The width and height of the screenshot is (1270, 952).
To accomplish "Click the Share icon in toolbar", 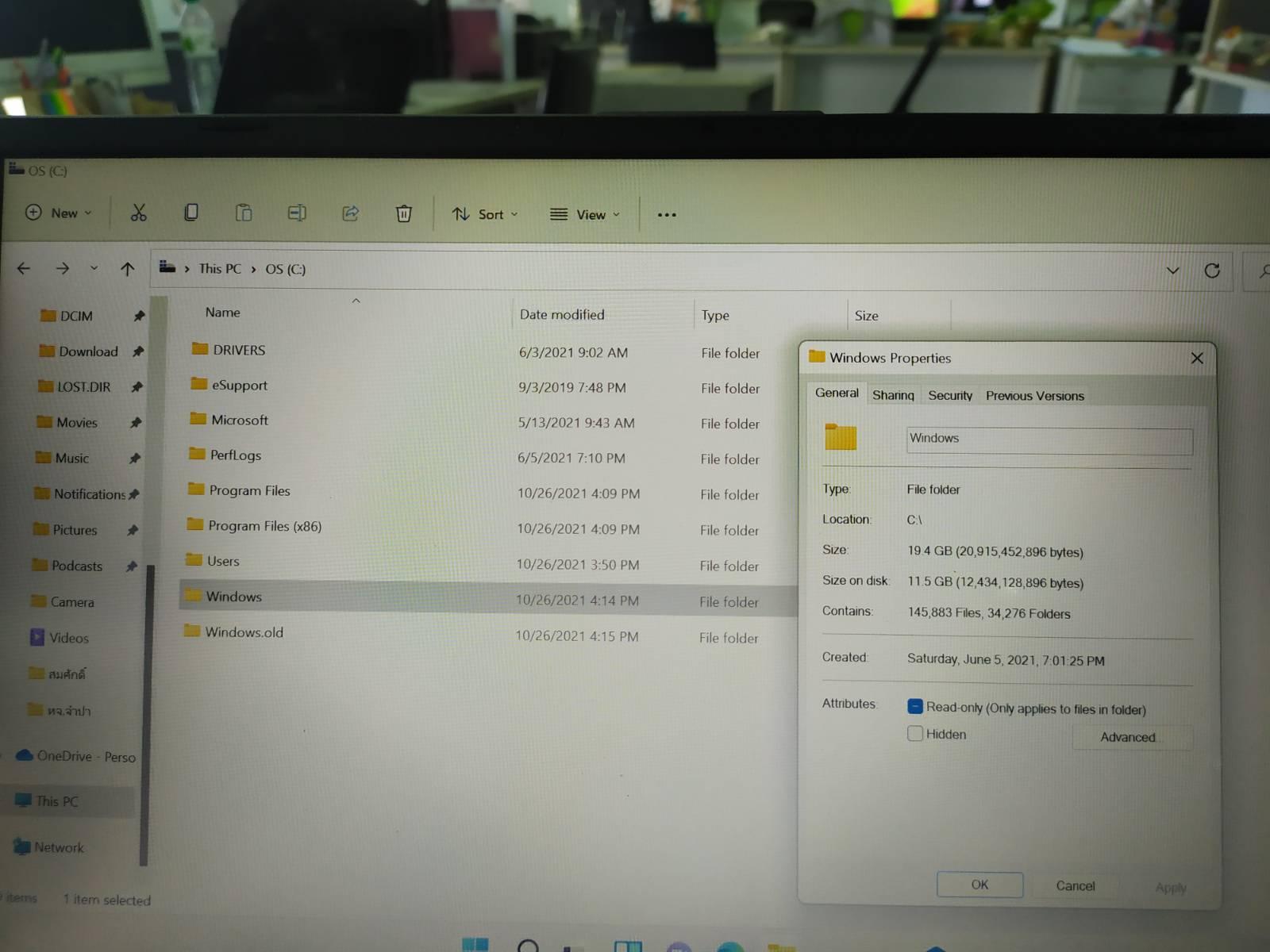I will pyautogui.click(x=350, y=213).
